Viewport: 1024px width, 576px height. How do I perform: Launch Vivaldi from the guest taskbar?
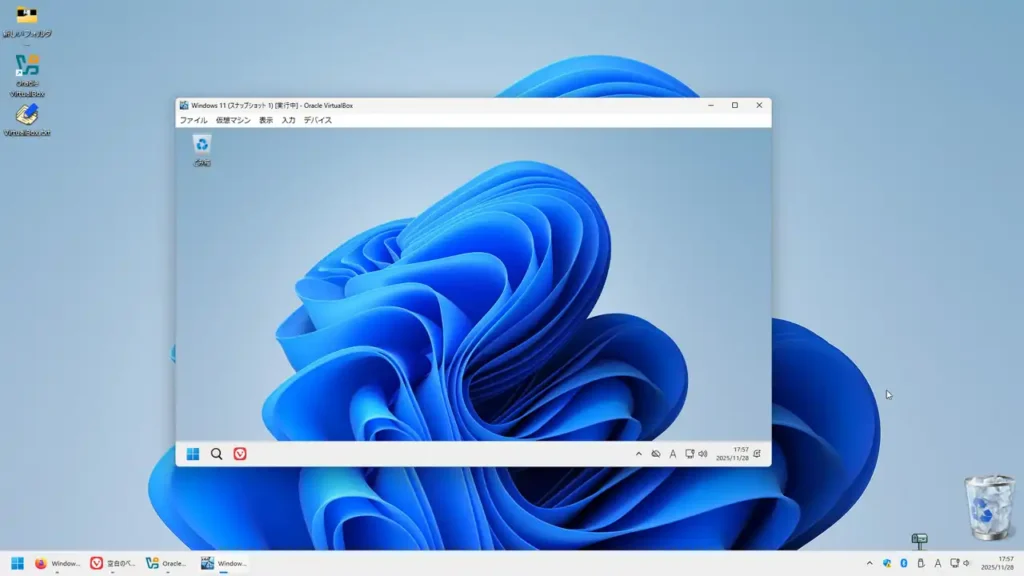pos(239,453)
